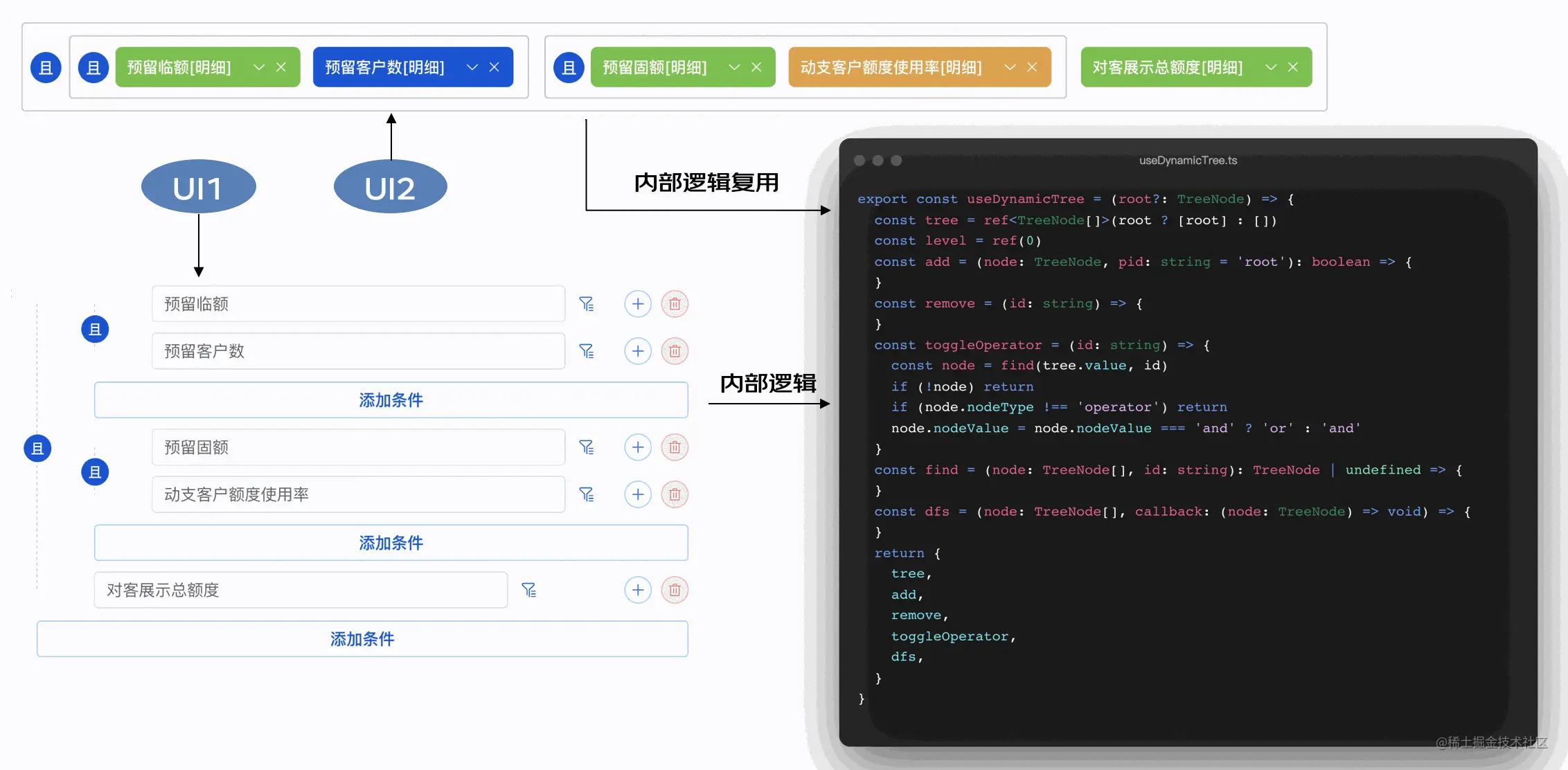
Task: Click the 动支客户额度使用率 input field
Action: coord(359,494)
